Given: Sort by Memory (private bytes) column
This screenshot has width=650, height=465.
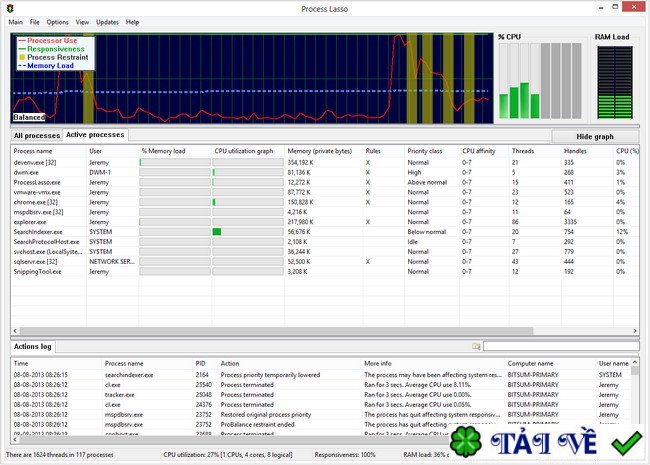Looking at the screenshot, I should click(x=320, y=151).
